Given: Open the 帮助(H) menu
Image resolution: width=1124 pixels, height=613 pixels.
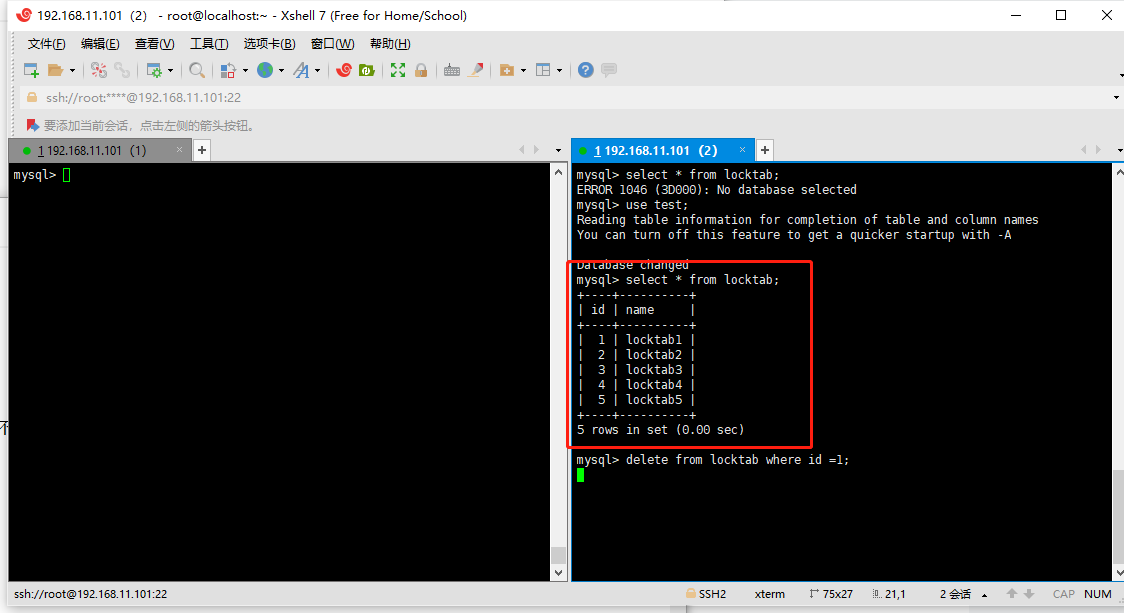Looking at the screenshot, I should [390, 44].
